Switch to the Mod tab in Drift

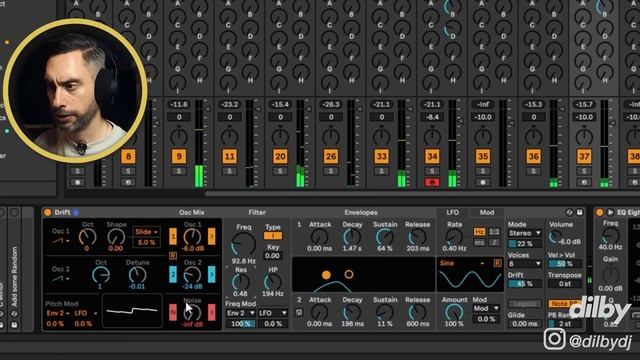pos(487,212)
